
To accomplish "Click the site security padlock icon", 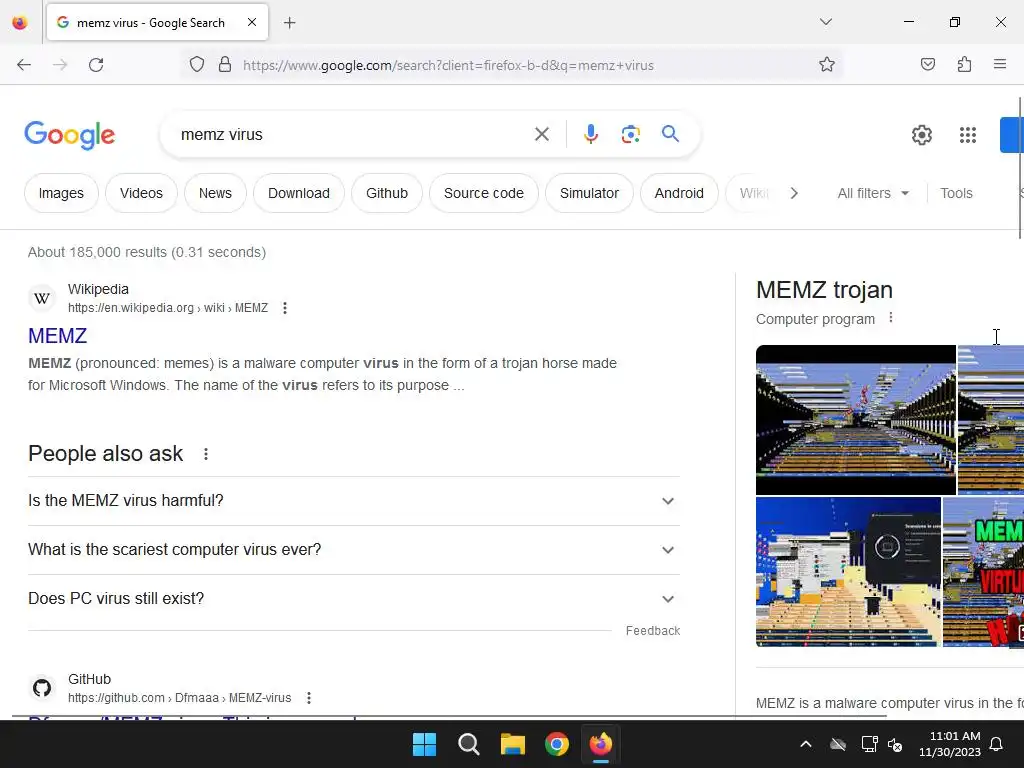I will point(225,65).
